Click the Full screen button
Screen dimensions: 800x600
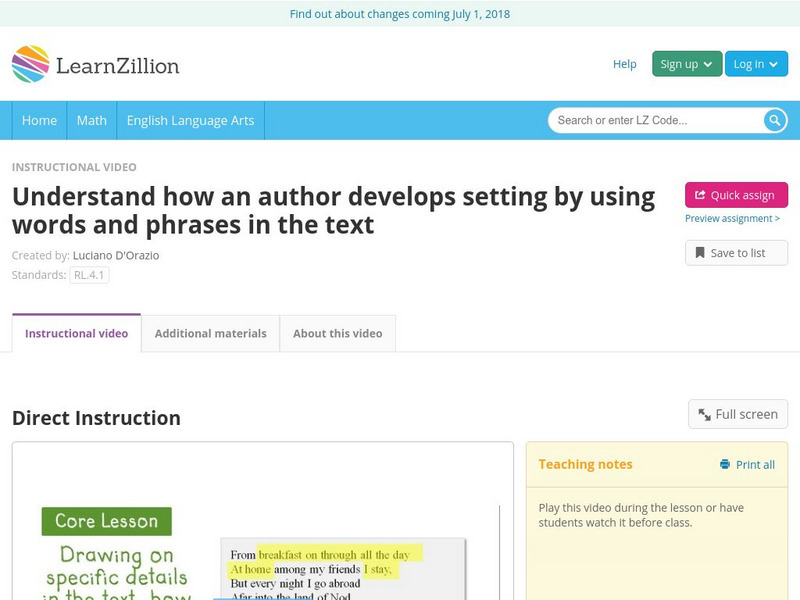tap(738, 414)
